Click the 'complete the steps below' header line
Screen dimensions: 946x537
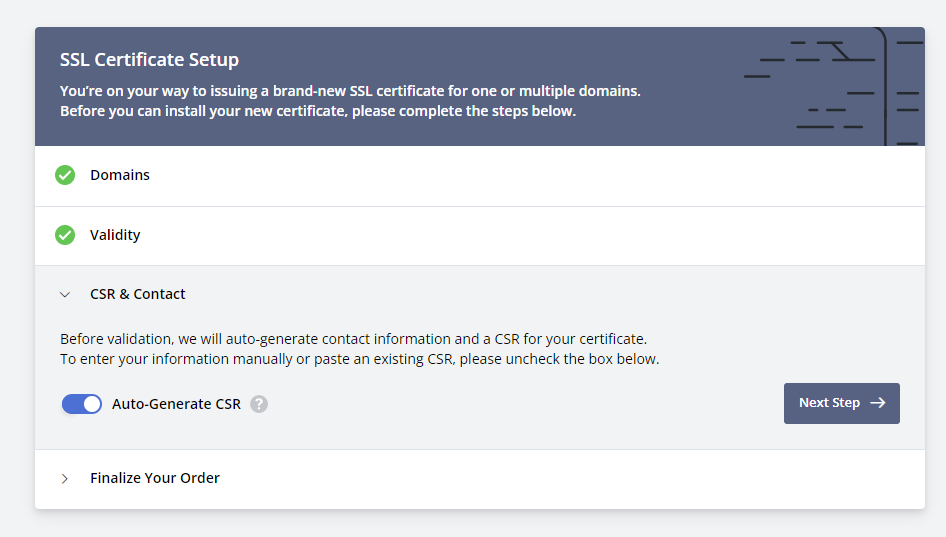point(318,111)
